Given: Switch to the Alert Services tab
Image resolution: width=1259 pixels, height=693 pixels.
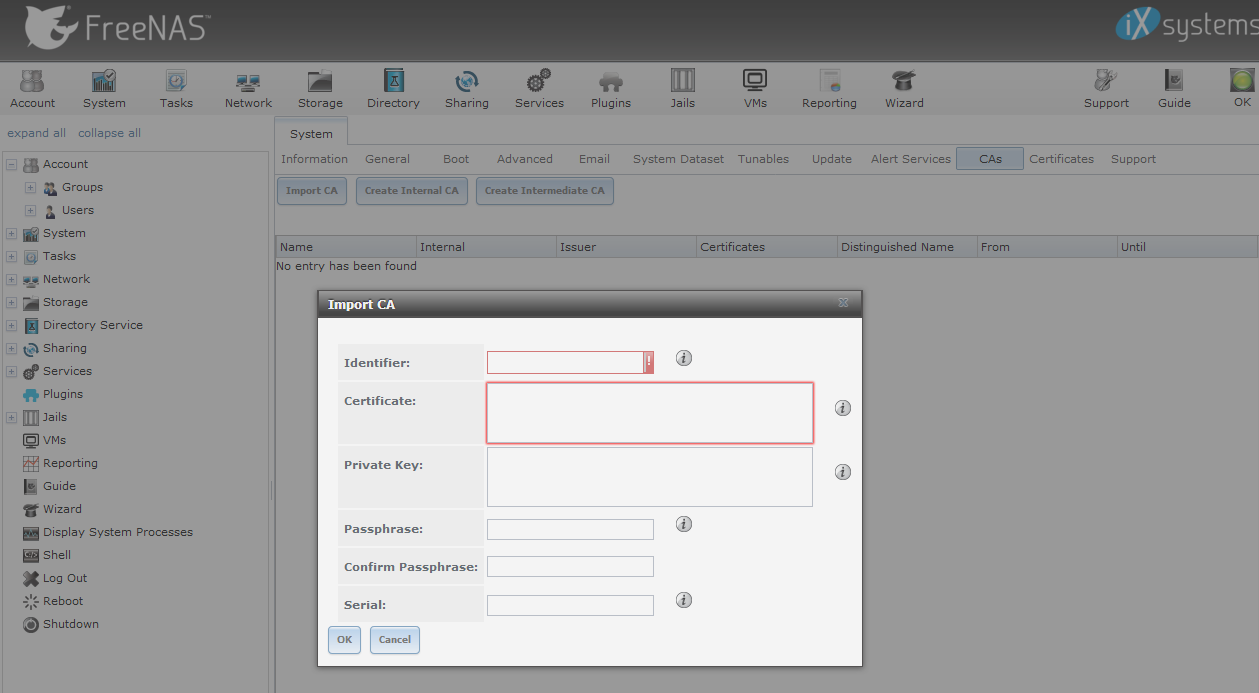Looking at the screenshot, I should 911,159.
